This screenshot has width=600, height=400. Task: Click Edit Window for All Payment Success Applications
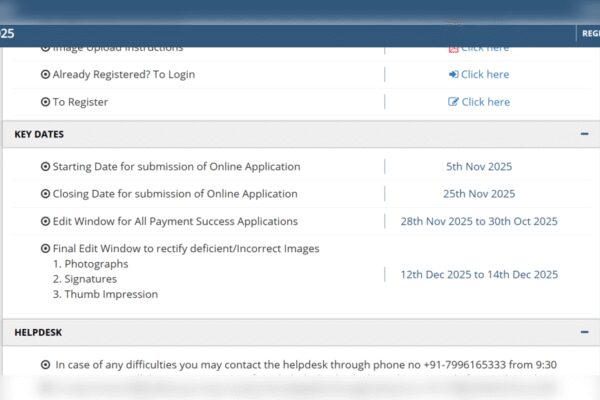pyautogui.click(x=175, y=221)
